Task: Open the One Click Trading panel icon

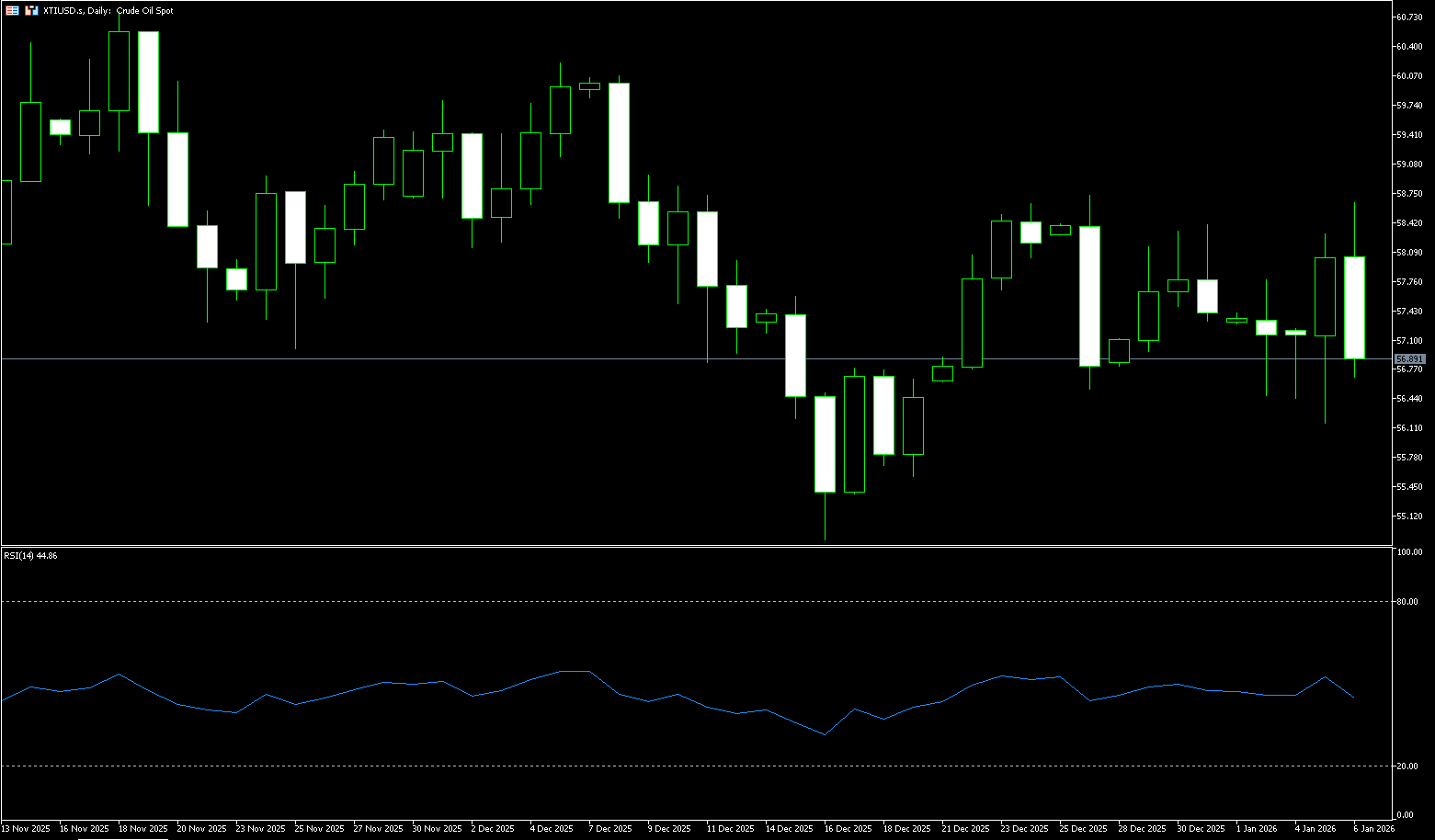Action: point(12,11)
